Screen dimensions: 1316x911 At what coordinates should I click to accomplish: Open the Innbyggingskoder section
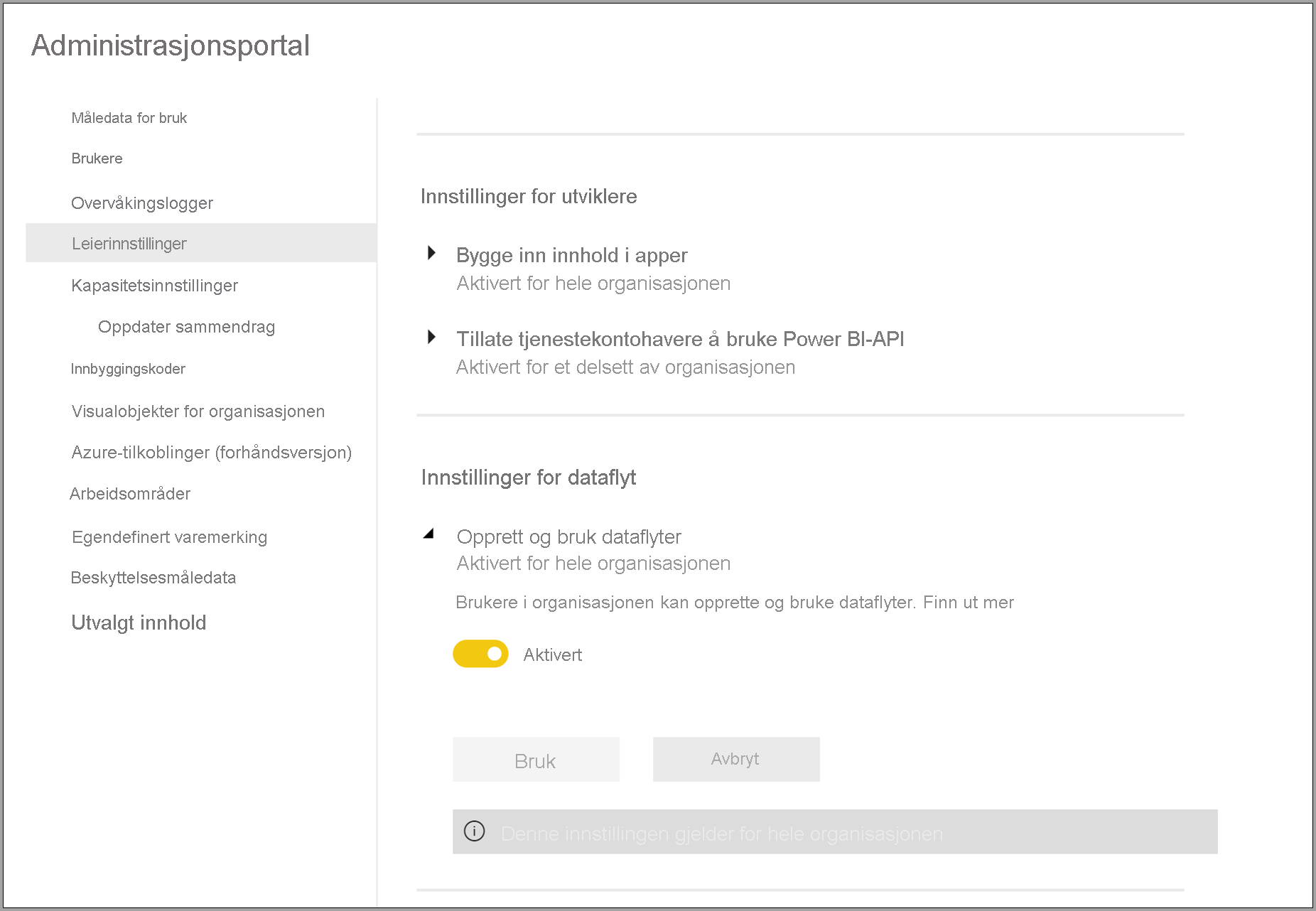pos(128,368)
